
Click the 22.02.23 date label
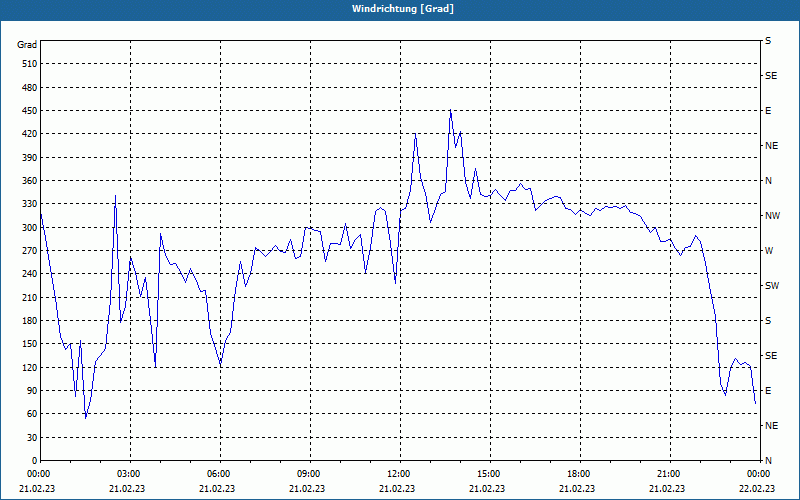click(757, 489)
